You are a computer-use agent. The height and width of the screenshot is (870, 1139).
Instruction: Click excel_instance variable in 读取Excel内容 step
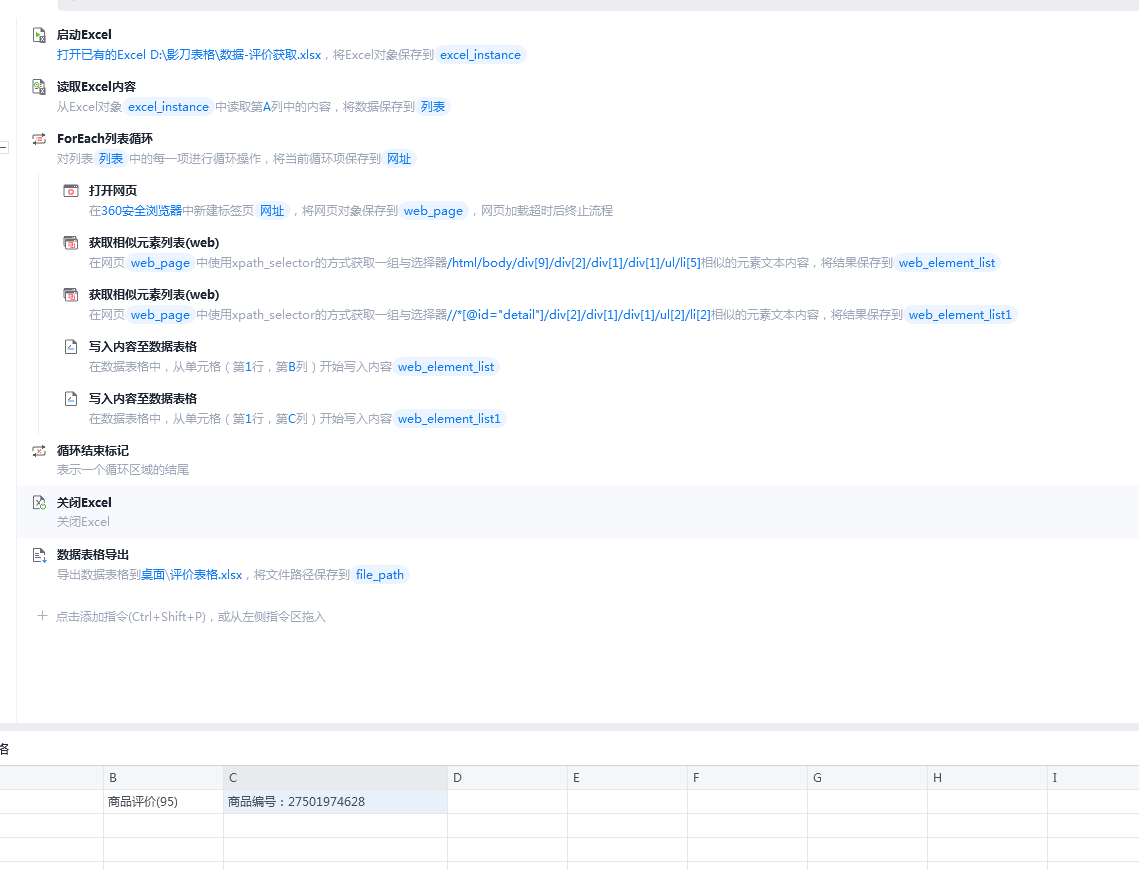tap(169, 107)
